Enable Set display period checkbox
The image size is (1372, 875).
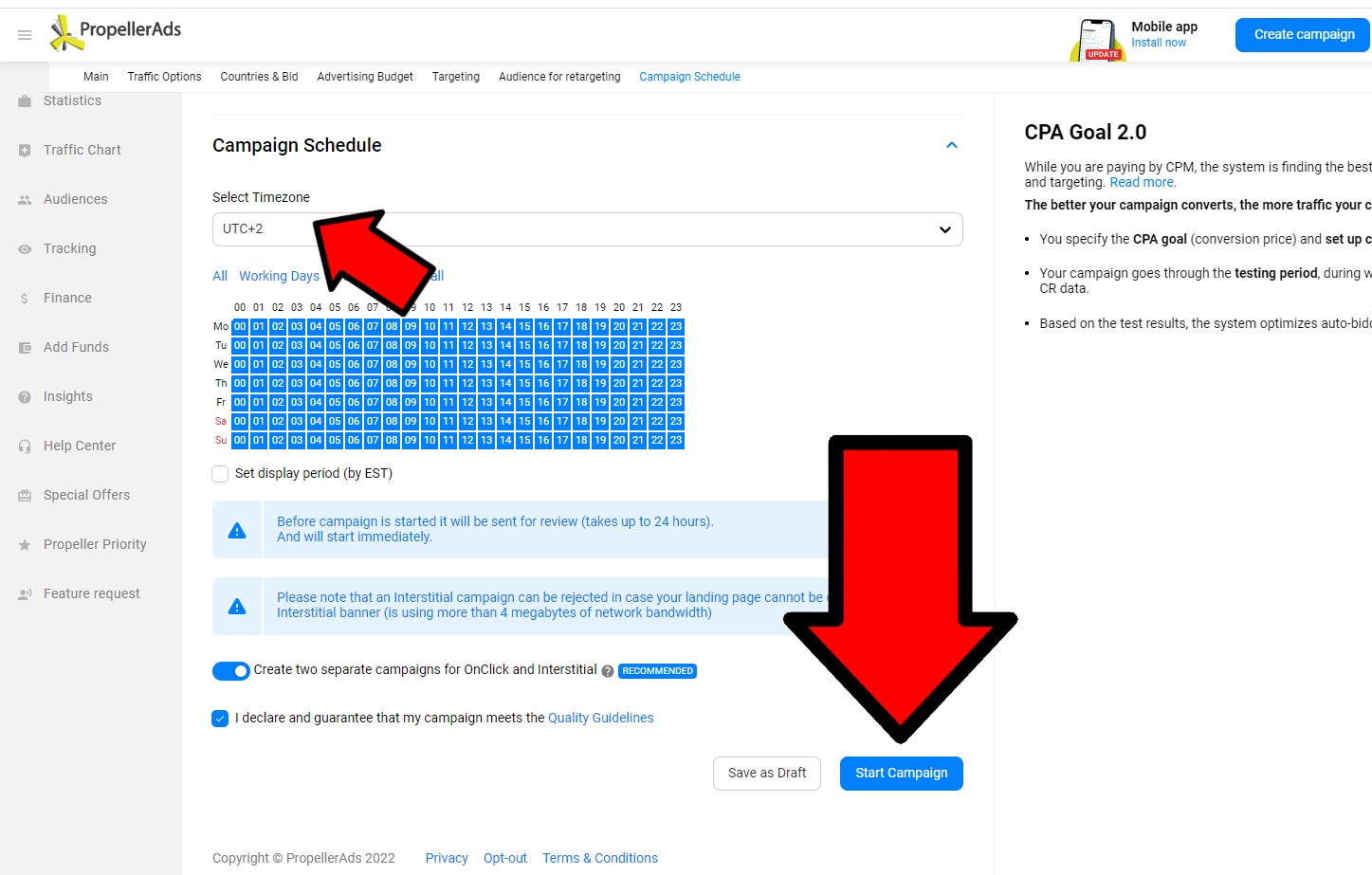coord(220,474)
